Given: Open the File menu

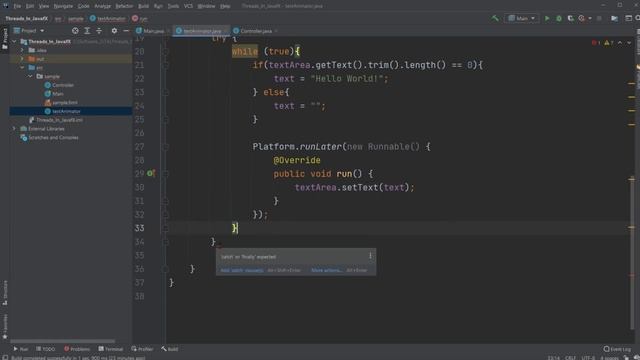Looking at the screenshot, I should 17,6.
